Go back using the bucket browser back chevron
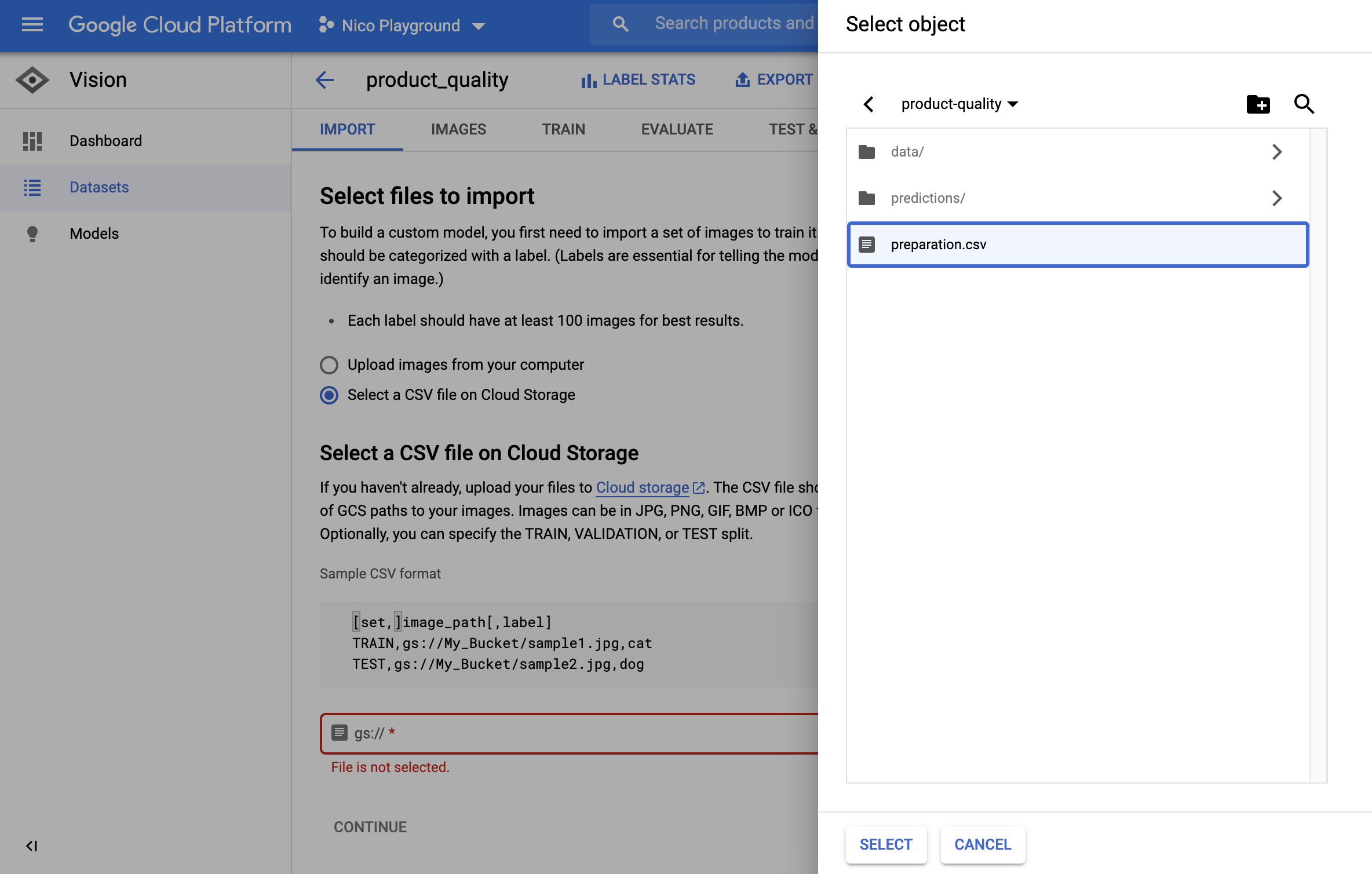 pyautogui.click(x=869, y=104)
